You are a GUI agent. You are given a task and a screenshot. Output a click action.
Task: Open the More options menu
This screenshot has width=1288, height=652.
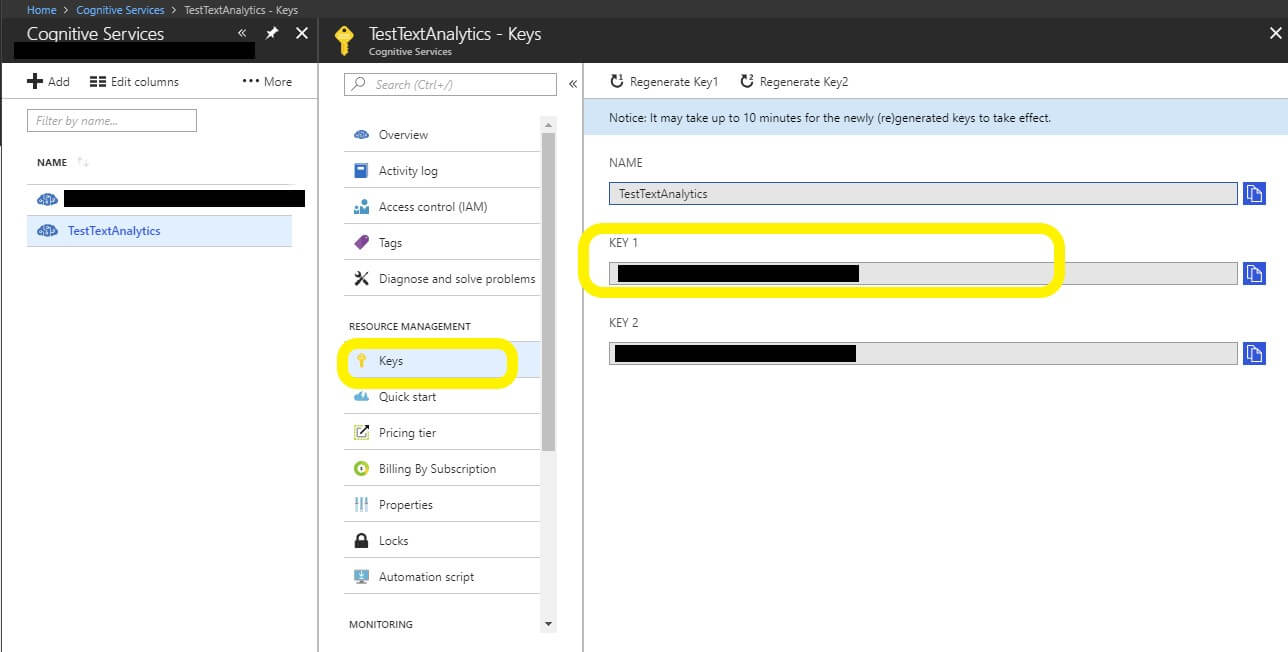point(267,81)
